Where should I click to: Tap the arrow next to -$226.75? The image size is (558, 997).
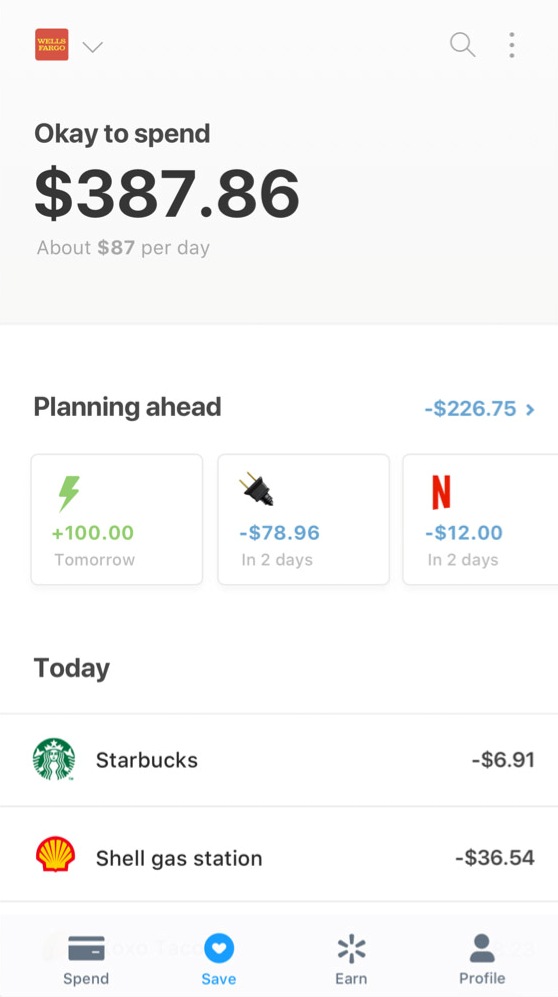pyautogui.click(x=530, y=409)
